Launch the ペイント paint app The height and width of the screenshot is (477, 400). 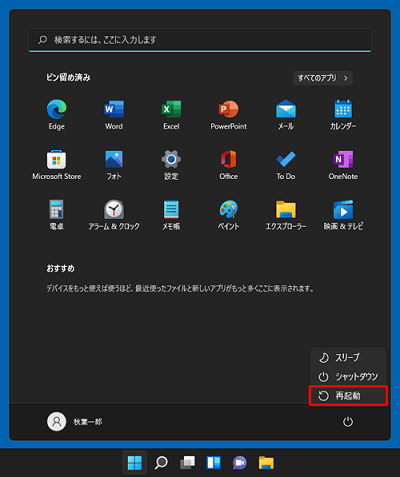point(229,215)
